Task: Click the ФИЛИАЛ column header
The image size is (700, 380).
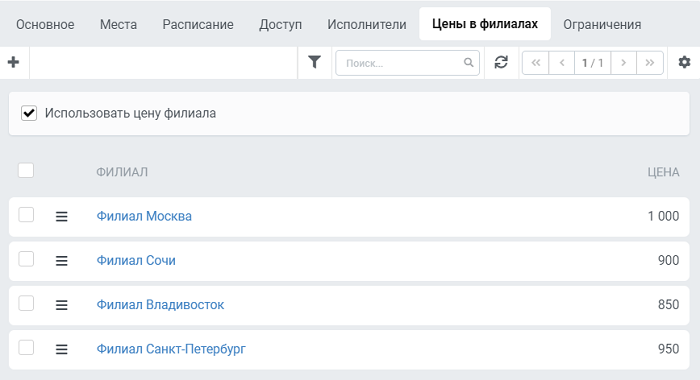Action: [x=122, y=172]
